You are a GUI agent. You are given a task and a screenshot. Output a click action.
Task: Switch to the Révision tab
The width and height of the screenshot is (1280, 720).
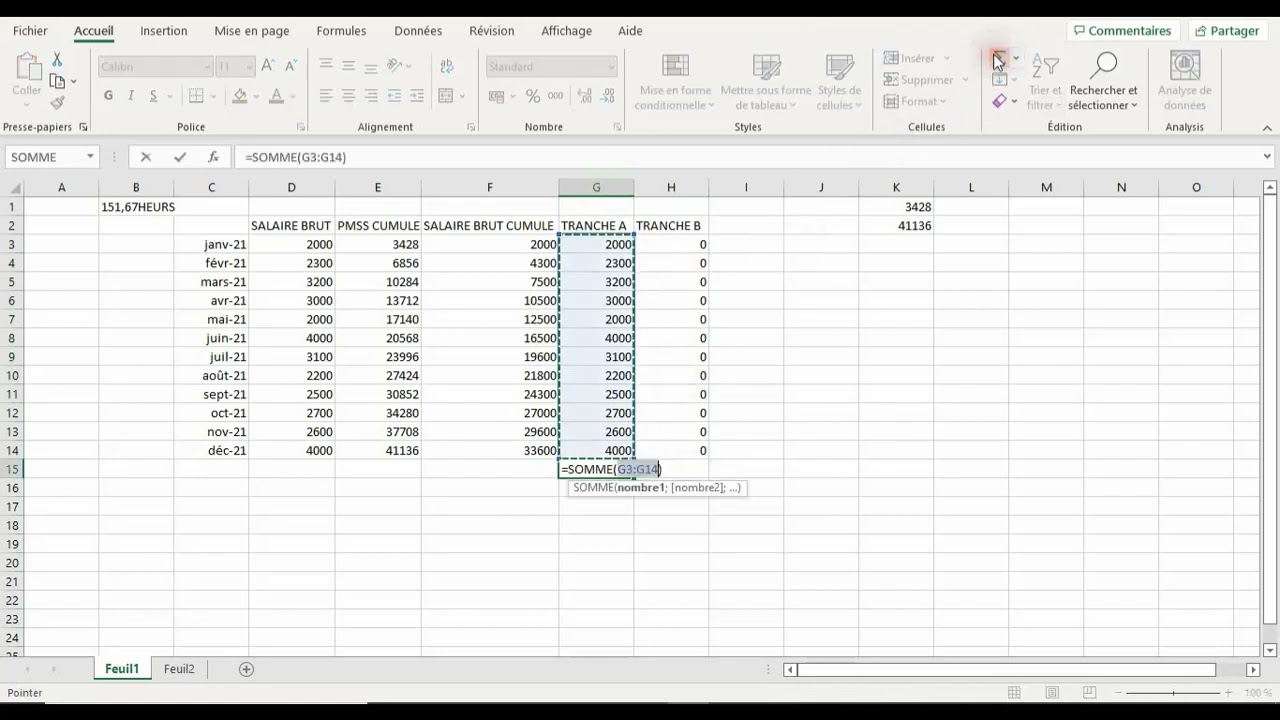pos(492,31)
